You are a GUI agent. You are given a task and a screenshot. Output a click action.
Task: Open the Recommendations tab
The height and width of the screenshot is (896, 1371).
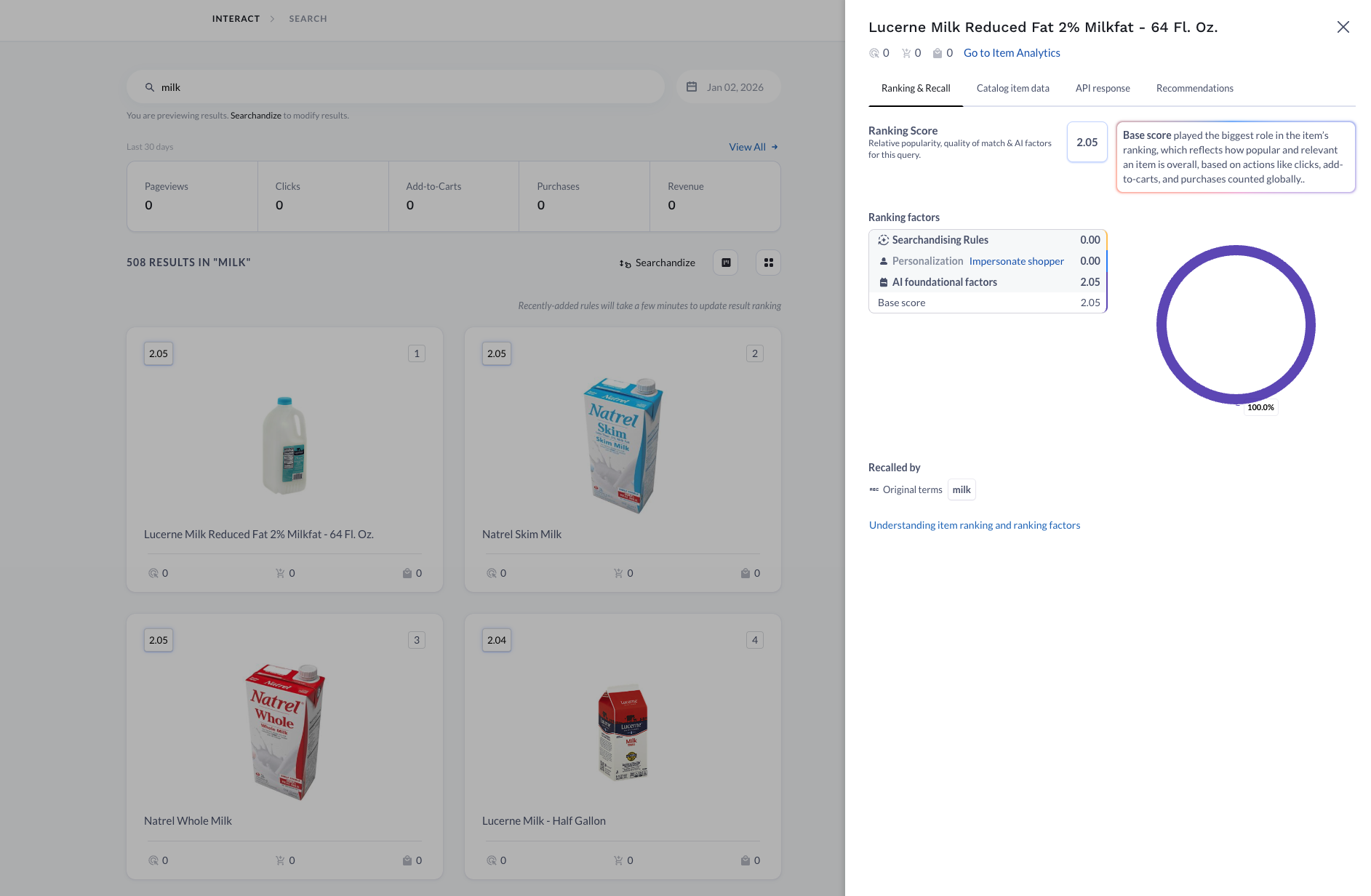click(1194, 88)
